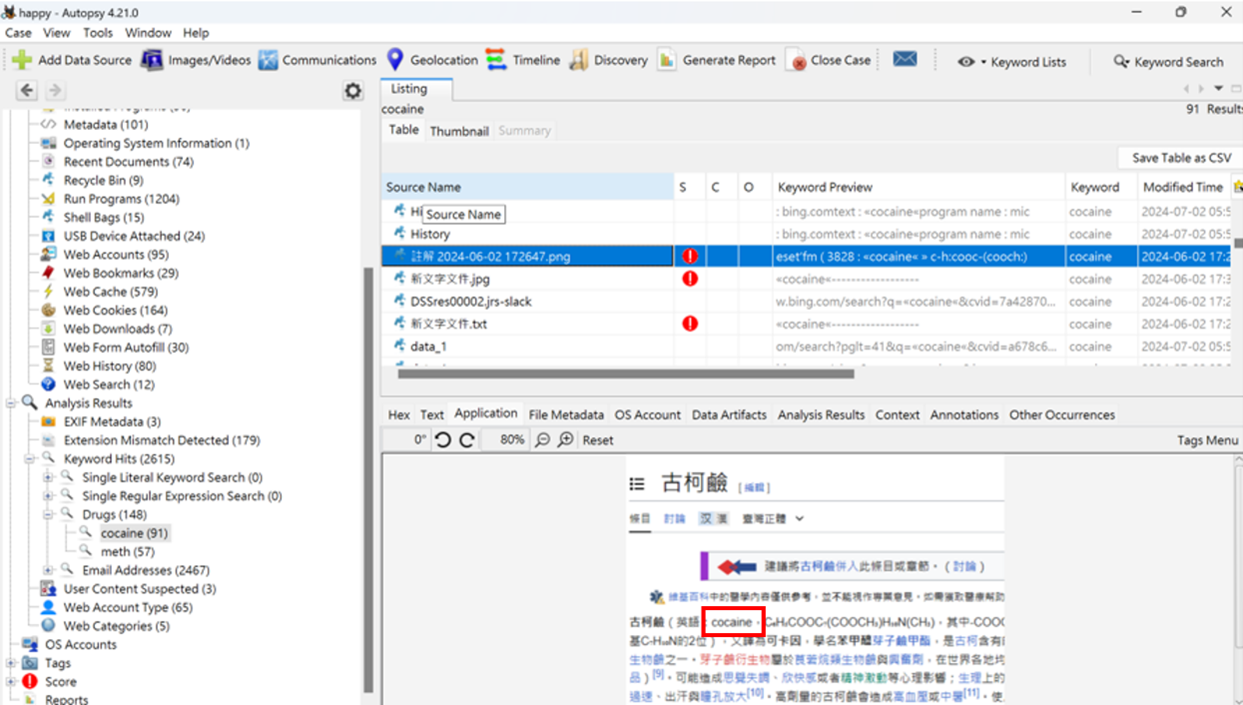Open the Case menu

pyautogui.click(x=18, y=32)
